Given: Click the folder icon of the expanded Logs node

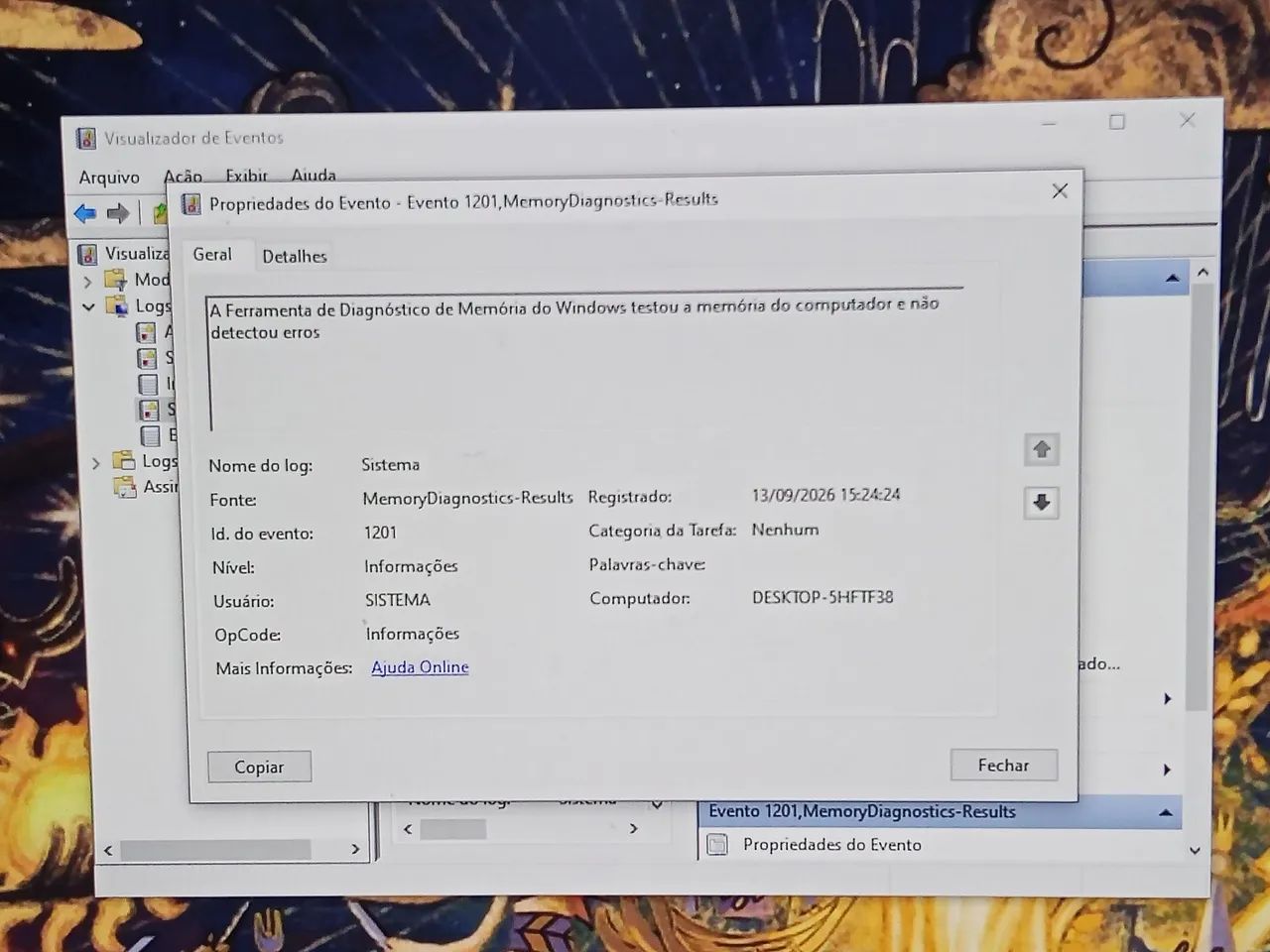Looking at the screenshot, I should [x=117, y=305].
